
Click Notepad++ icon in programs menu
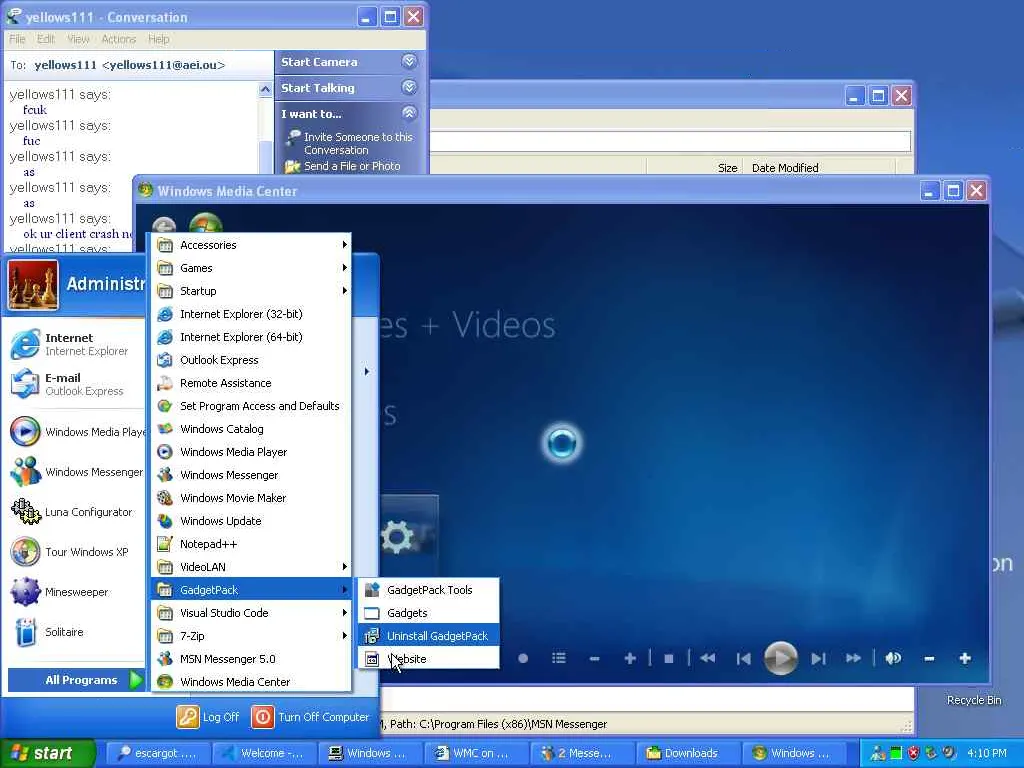165,544
